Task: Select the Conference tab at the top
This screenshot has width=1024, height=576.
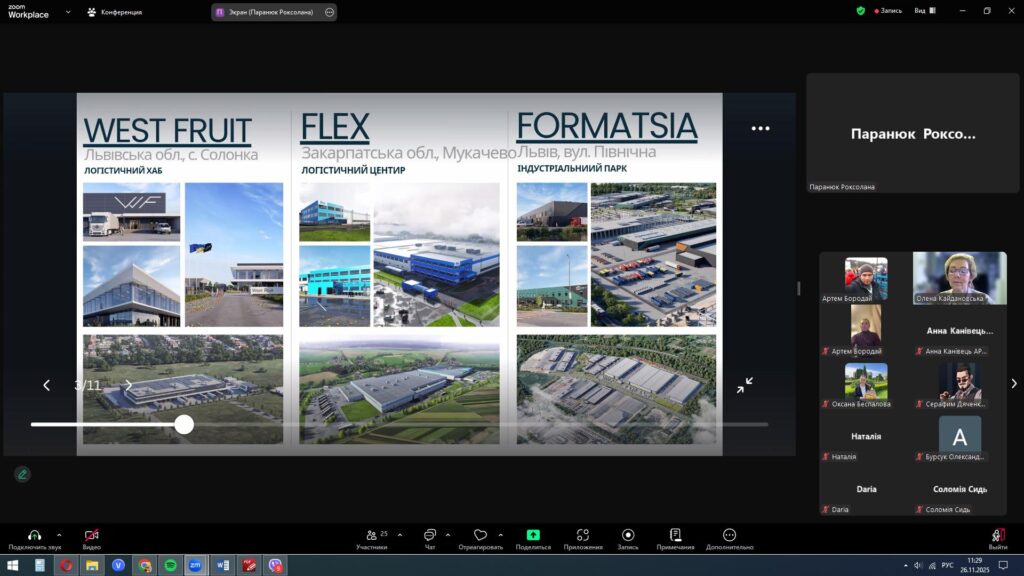Action: click(x=115, y=12)
